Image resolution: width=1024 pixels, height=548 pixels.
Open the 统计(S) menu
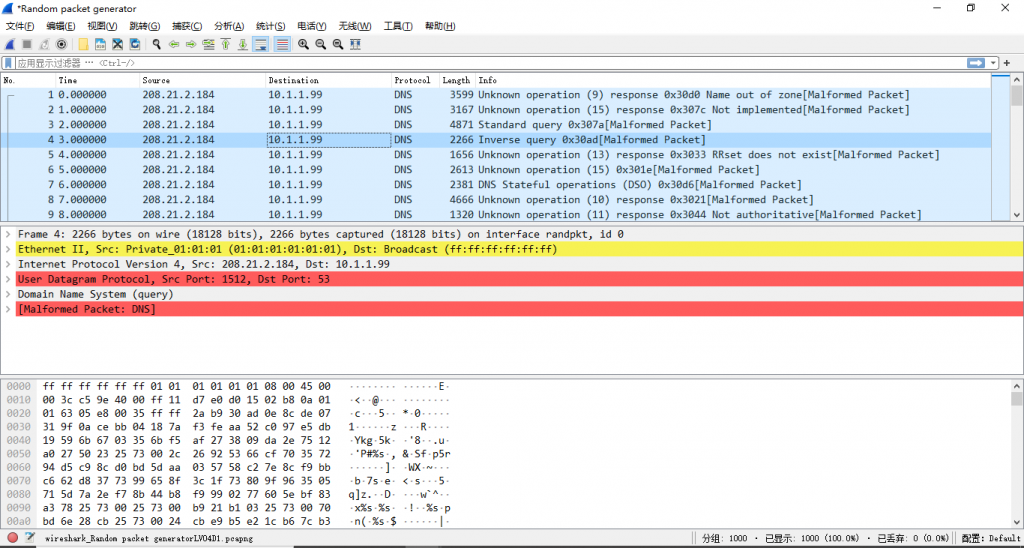(270, 26)
